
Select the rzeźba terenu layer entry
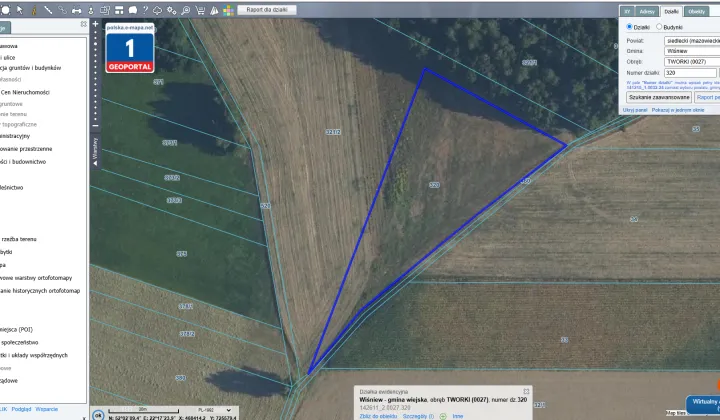coord(19,239)
